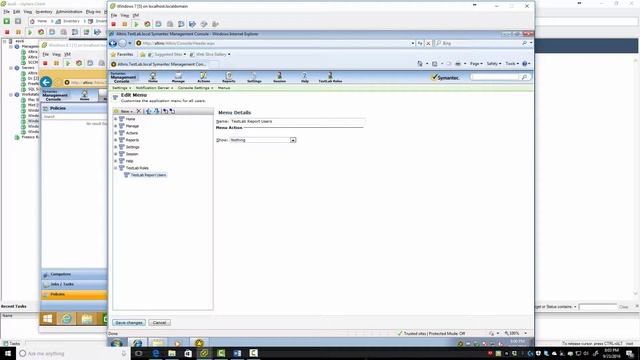The height and width of the screenshot is (360, 640).
Task: Click orange suspend icon in Windows 7 VM toolbar
Action: coord(125,24)
